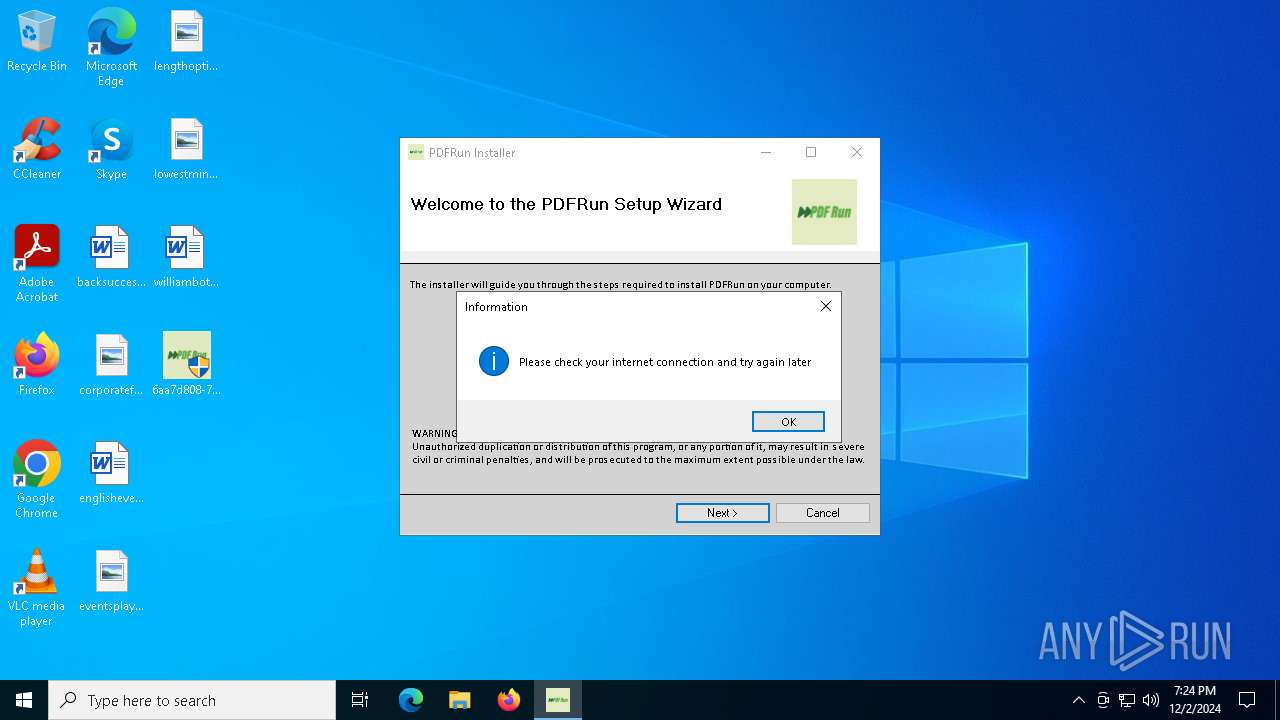Image resolution: width=1280 pixels, height=720 pixels.
Task: Launch Microsoft Edge from the taskbar
Action: (x=411, y=700)
